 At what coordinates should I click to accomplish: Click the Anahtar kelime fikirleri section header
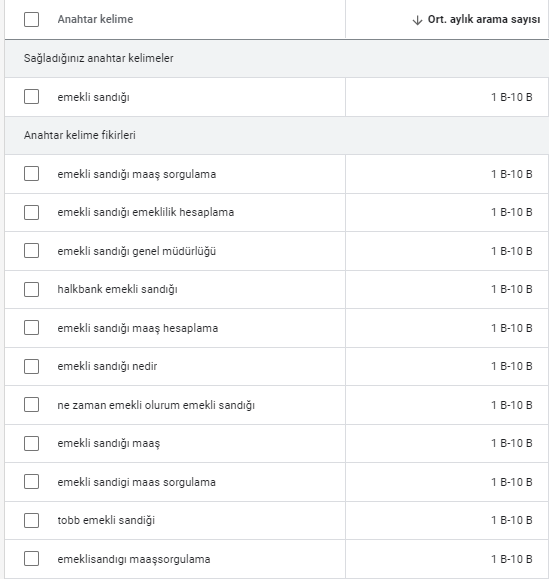[x=80, y=135]
